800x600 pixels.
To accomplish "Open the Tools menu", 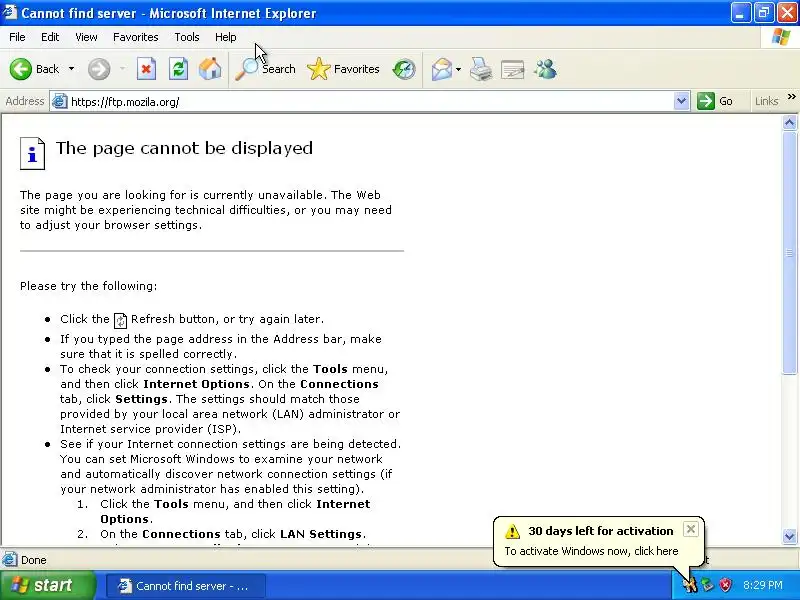I will pos(187,37).
